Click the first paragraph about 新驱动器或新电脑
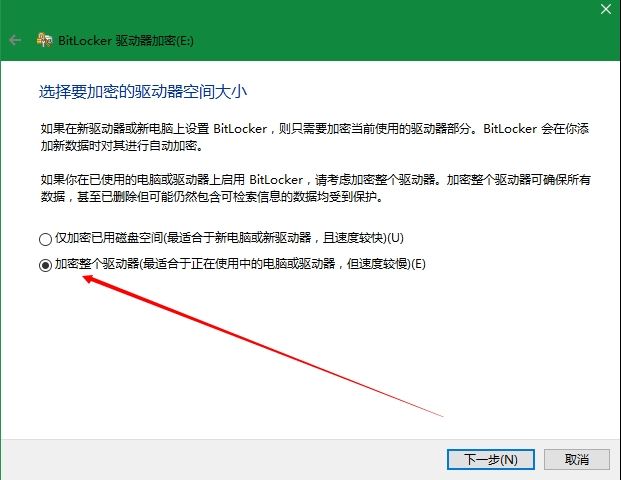Screen dimensions: 621x480 (315, 137)
